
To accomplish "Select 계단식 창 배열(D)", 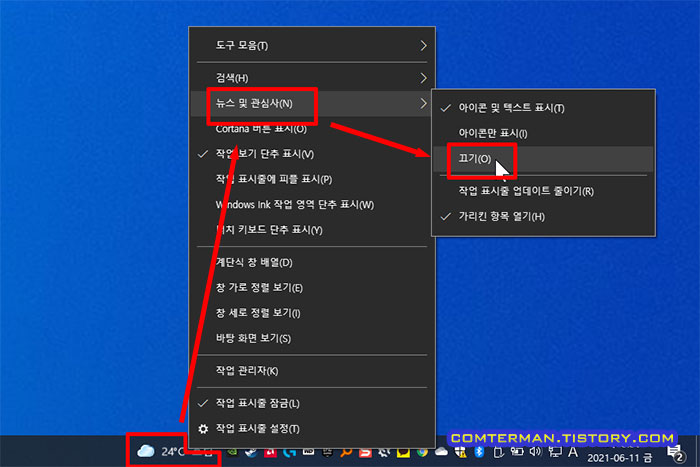I will [x=312, y=263].
